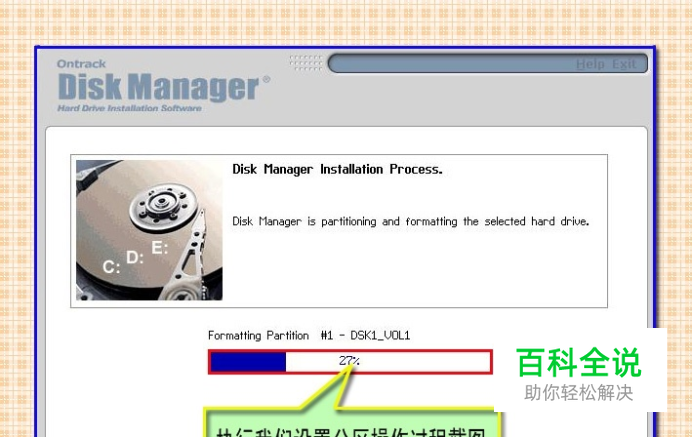Click the partitioning and formatting status message

tap(410, 222)
